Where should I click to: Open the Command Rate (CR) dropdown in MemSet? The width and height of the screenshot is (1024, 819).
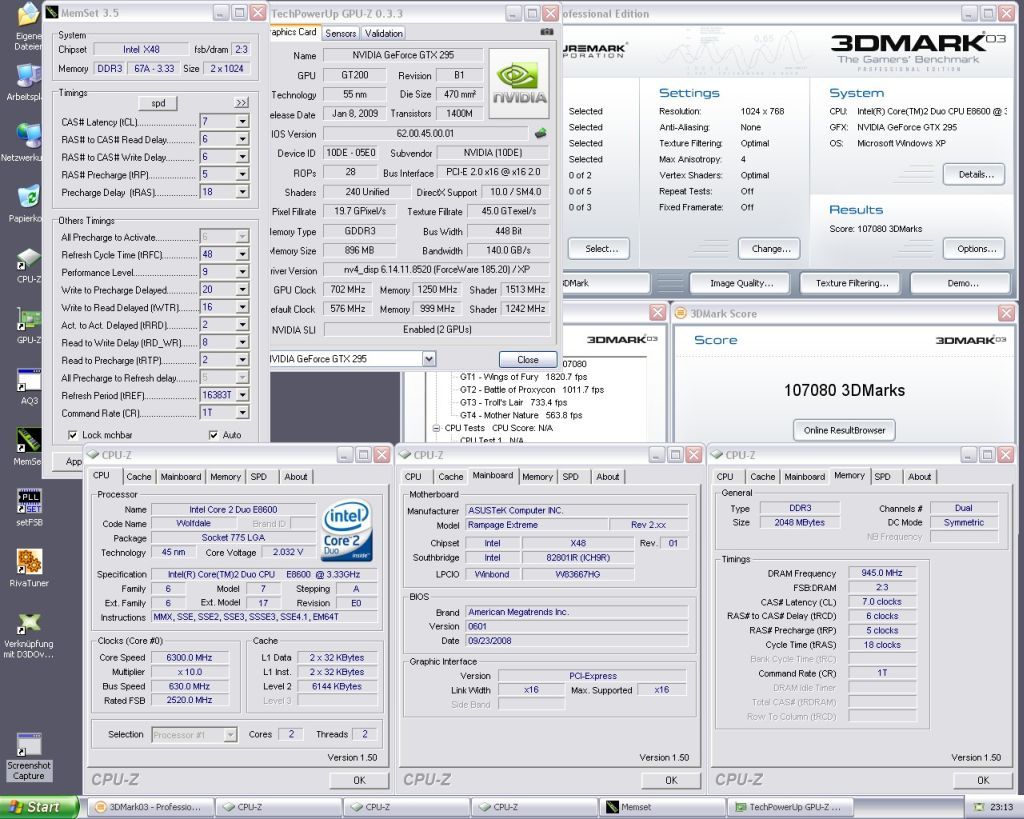point(242,413)
